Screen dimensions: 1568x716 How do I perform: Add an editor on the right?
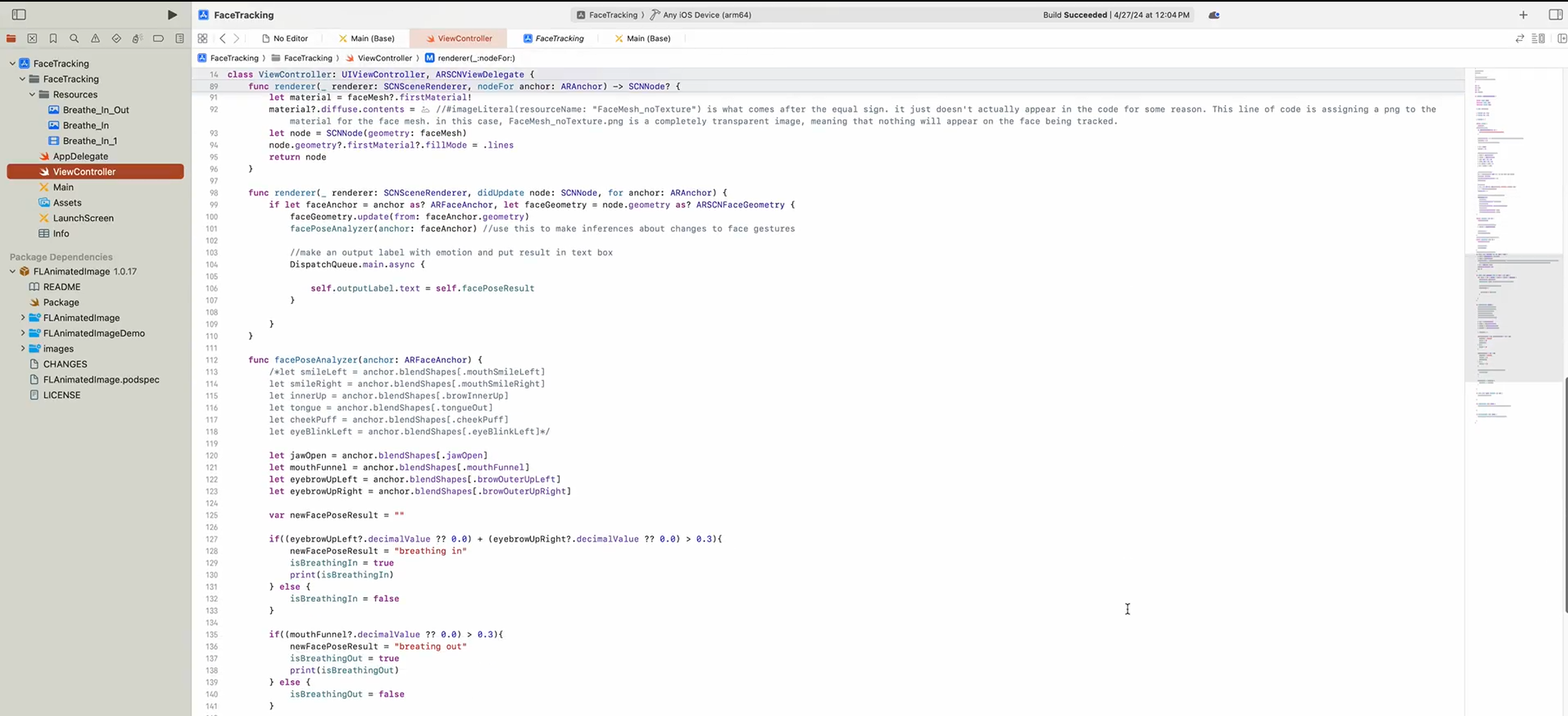click(x=1561, y=38)
